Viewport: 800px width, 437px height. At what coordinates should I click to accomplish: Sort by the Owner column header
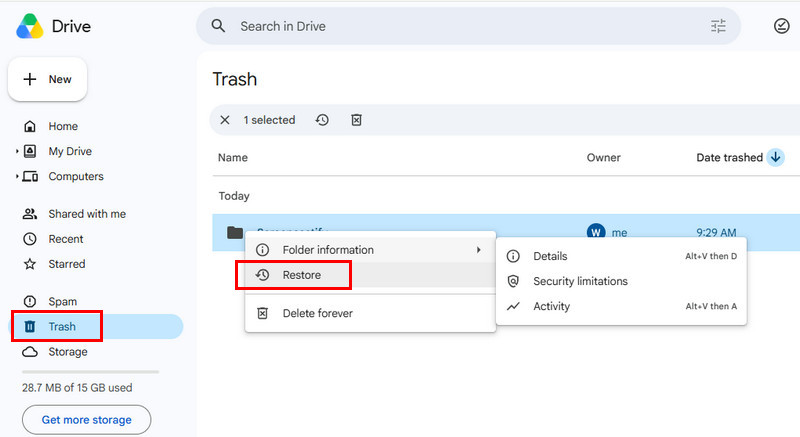click(604, 158)
